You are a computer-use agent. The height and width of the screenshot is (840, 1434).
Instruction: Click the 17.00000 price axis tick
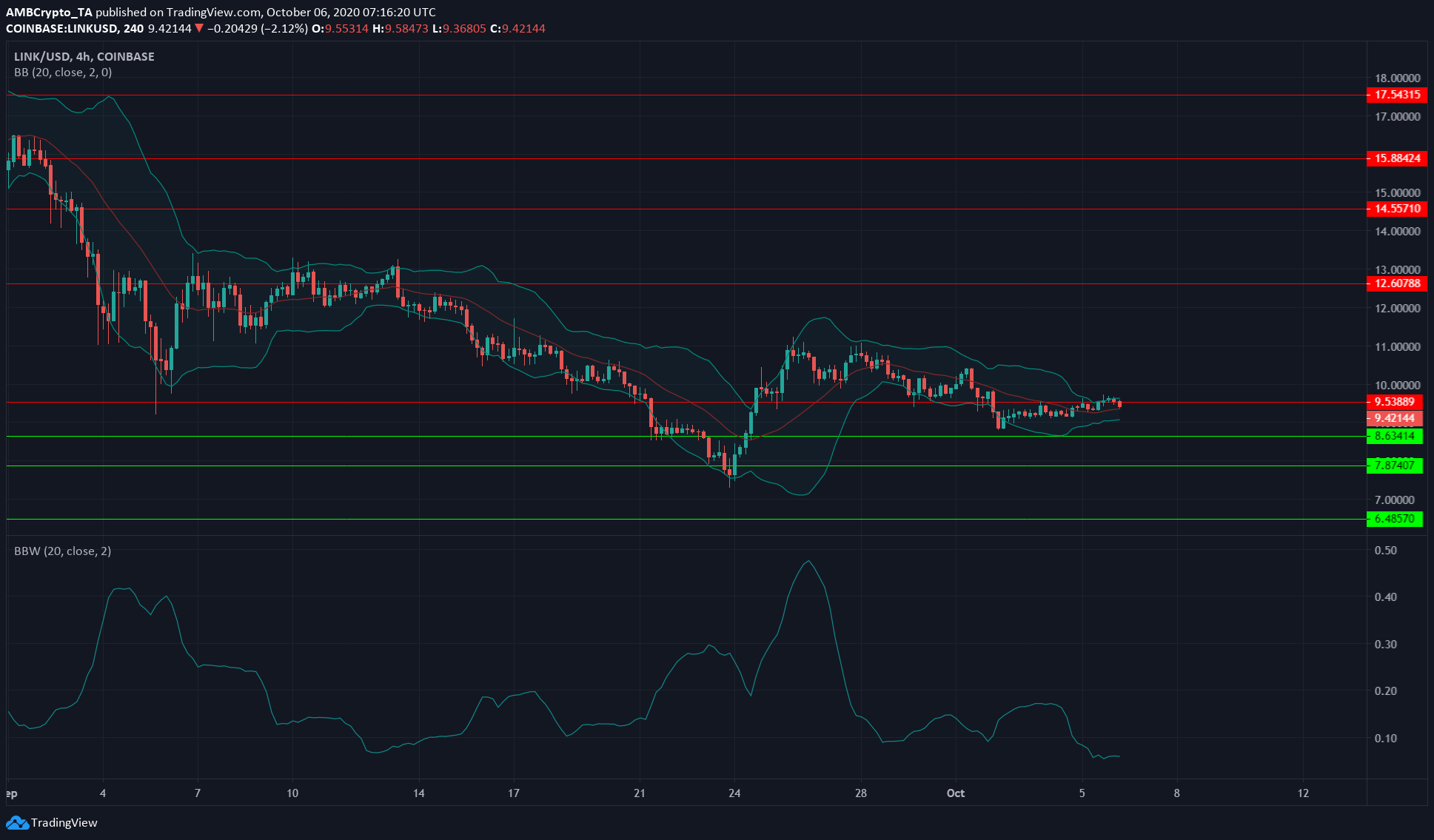pos(1397,116)
